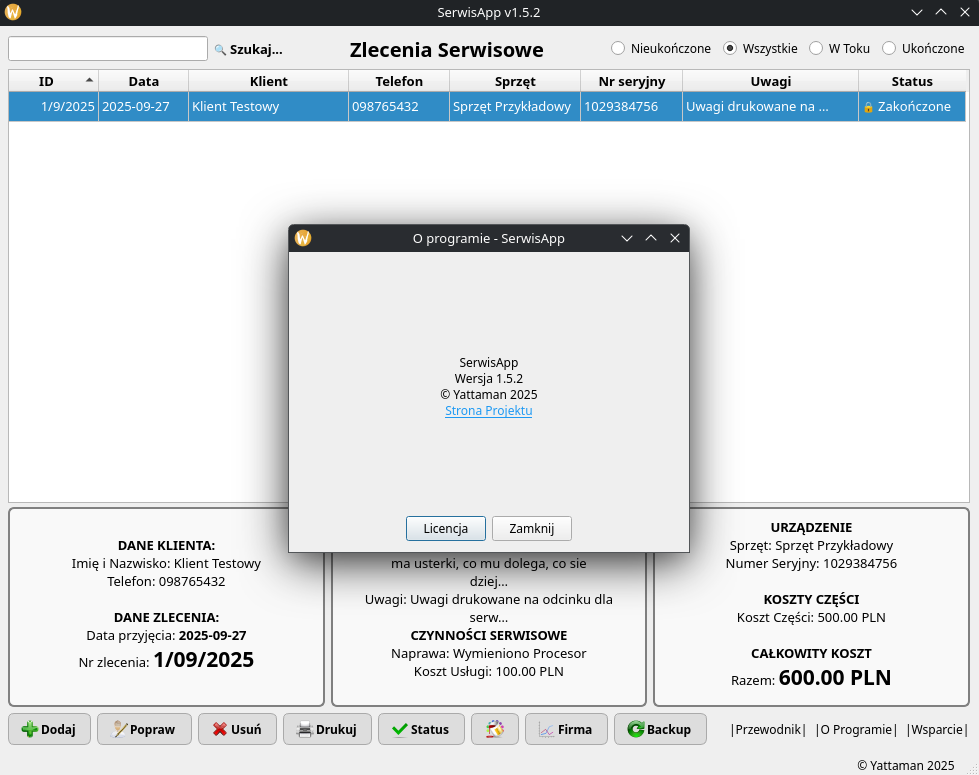Click the search text input field
The image size is (979, 775).
tap(108, 49)
